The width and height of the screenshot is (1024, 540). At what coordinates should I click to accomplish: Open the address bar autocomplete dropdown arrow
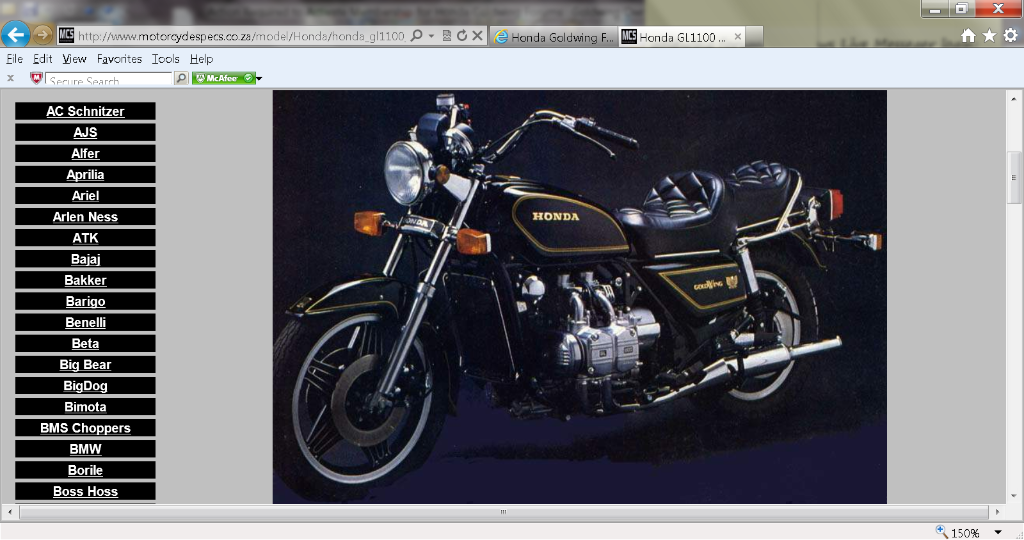coord(431,37)
